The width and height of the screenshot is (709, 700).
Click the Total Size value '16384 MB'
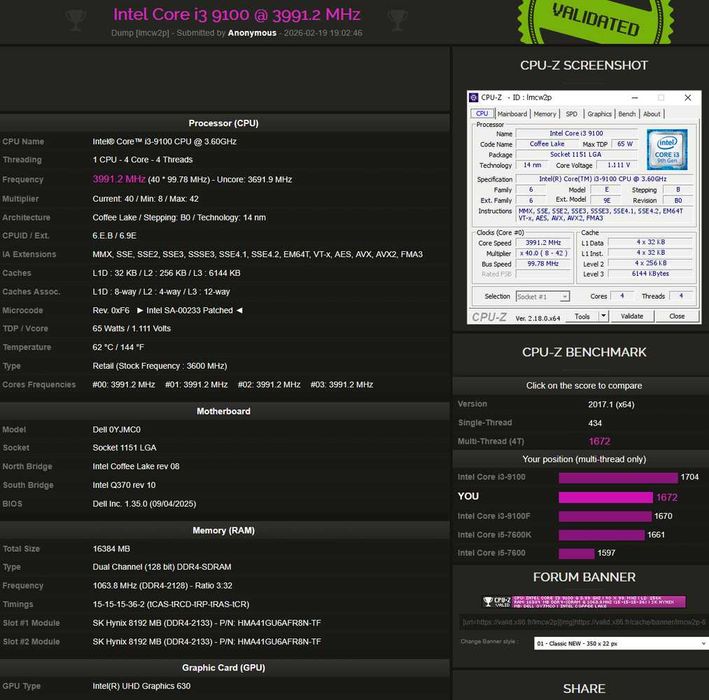[x=111, y=549]
